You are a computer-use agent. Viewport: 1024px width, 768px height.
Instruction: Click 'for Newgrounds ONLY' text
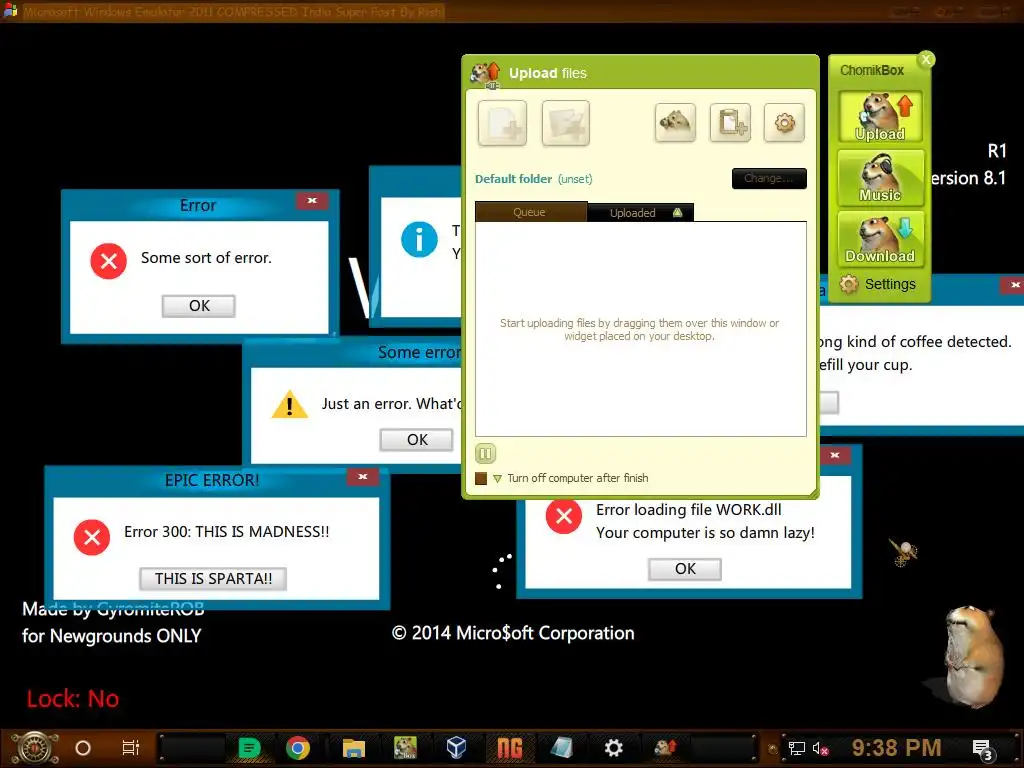click(x=112, y=635)
